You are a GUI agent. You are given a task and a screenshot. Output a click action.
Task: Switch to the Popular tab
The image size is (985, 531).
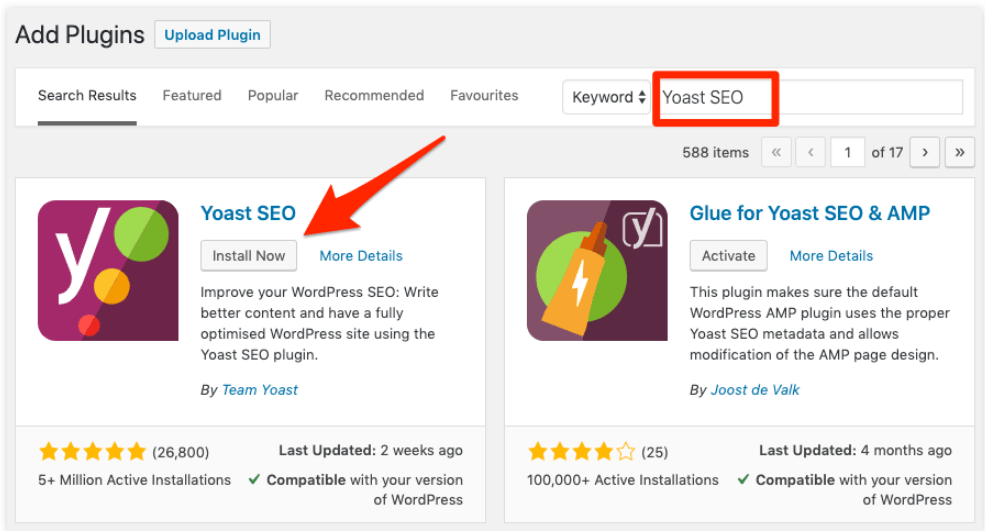coord(273,96)
